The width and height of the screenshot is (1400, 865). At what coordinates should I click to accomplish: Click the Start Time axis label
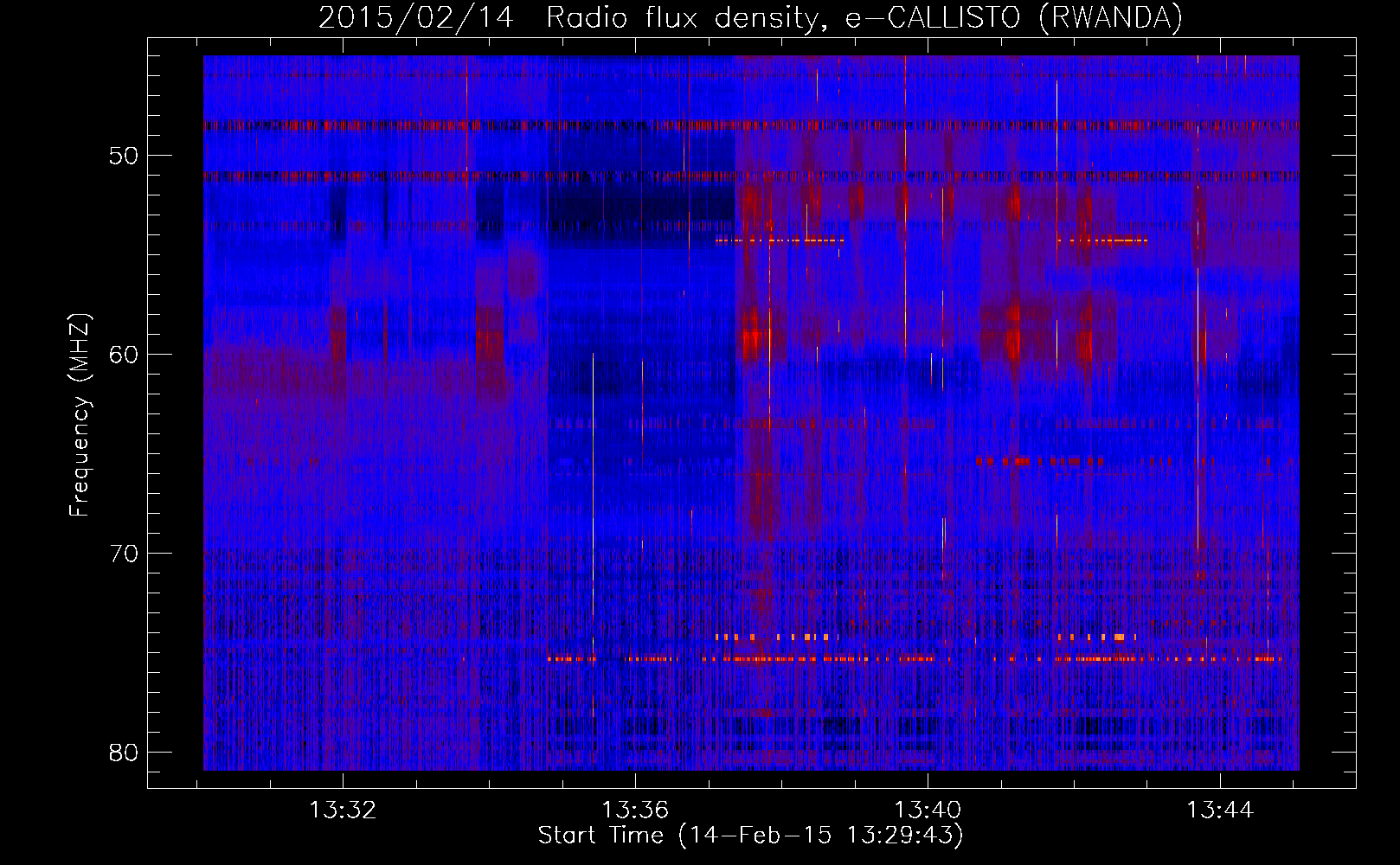(x=750, y=835)
